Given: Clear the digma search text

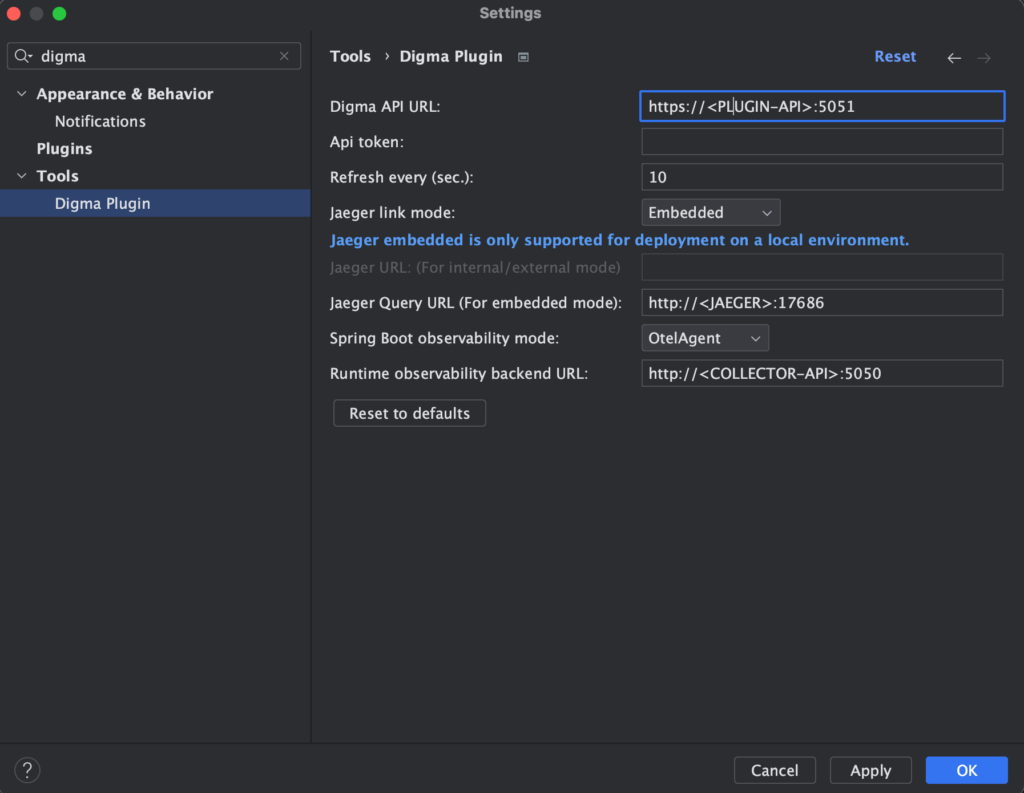Looking at the screenshot, I should pyautogui.click(x=284, y=56).
